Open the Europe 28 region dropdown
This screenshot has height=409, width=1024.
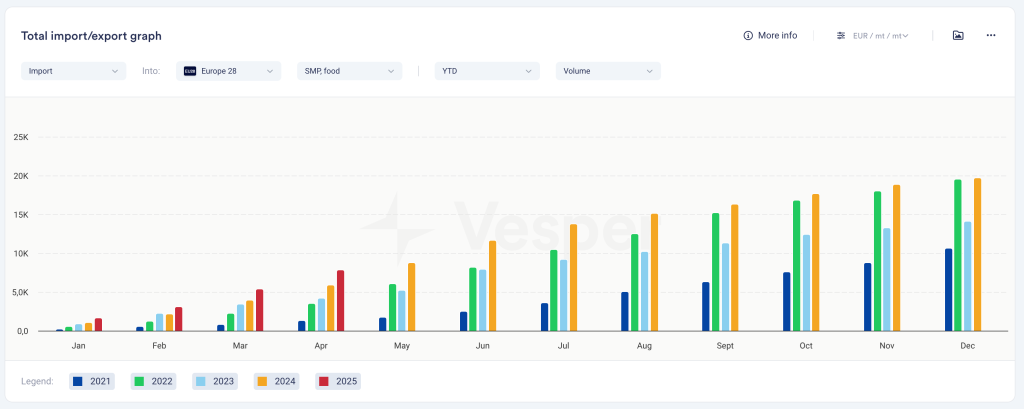click(229, 71)
